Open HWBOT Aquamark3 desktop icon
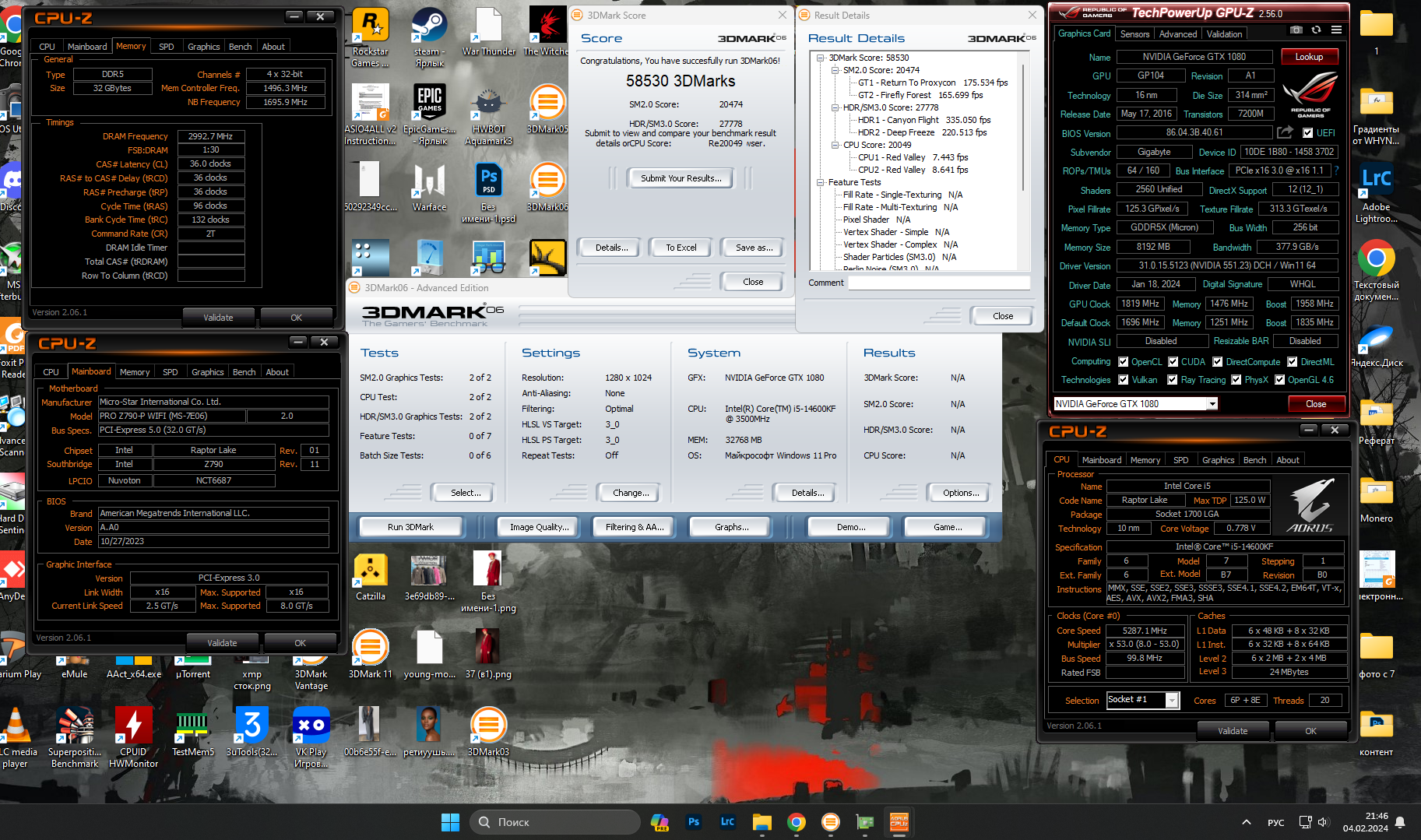 pos(489,114)
